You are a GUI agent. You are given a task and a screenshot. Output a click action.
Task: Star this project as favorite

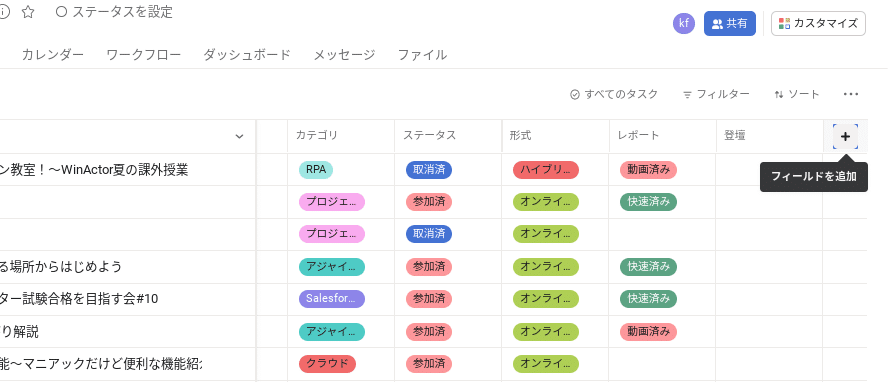pyautogui.click(x=28, y=12)
